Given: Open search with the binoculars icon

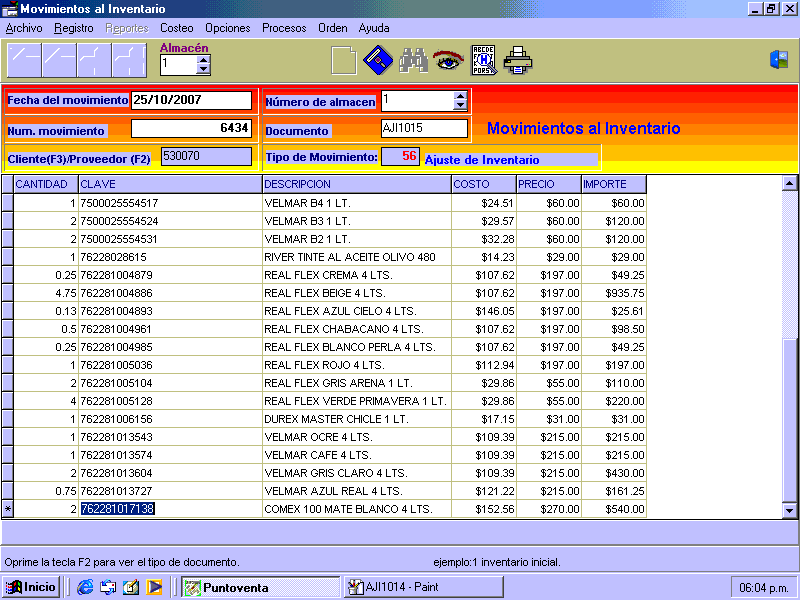Looking at the screenshot, I should [413, 61].
